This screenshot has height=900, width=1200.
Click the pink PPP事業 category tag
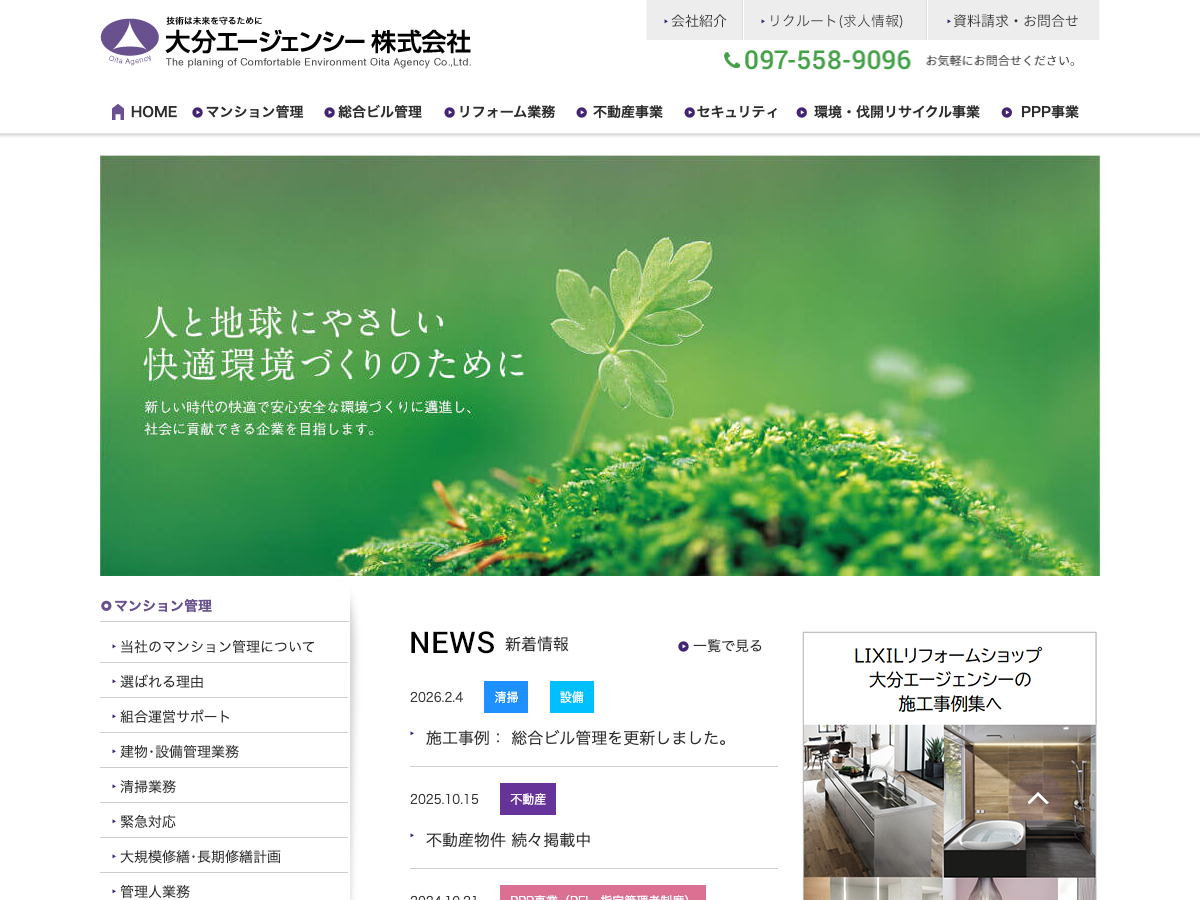pos(603,893)
